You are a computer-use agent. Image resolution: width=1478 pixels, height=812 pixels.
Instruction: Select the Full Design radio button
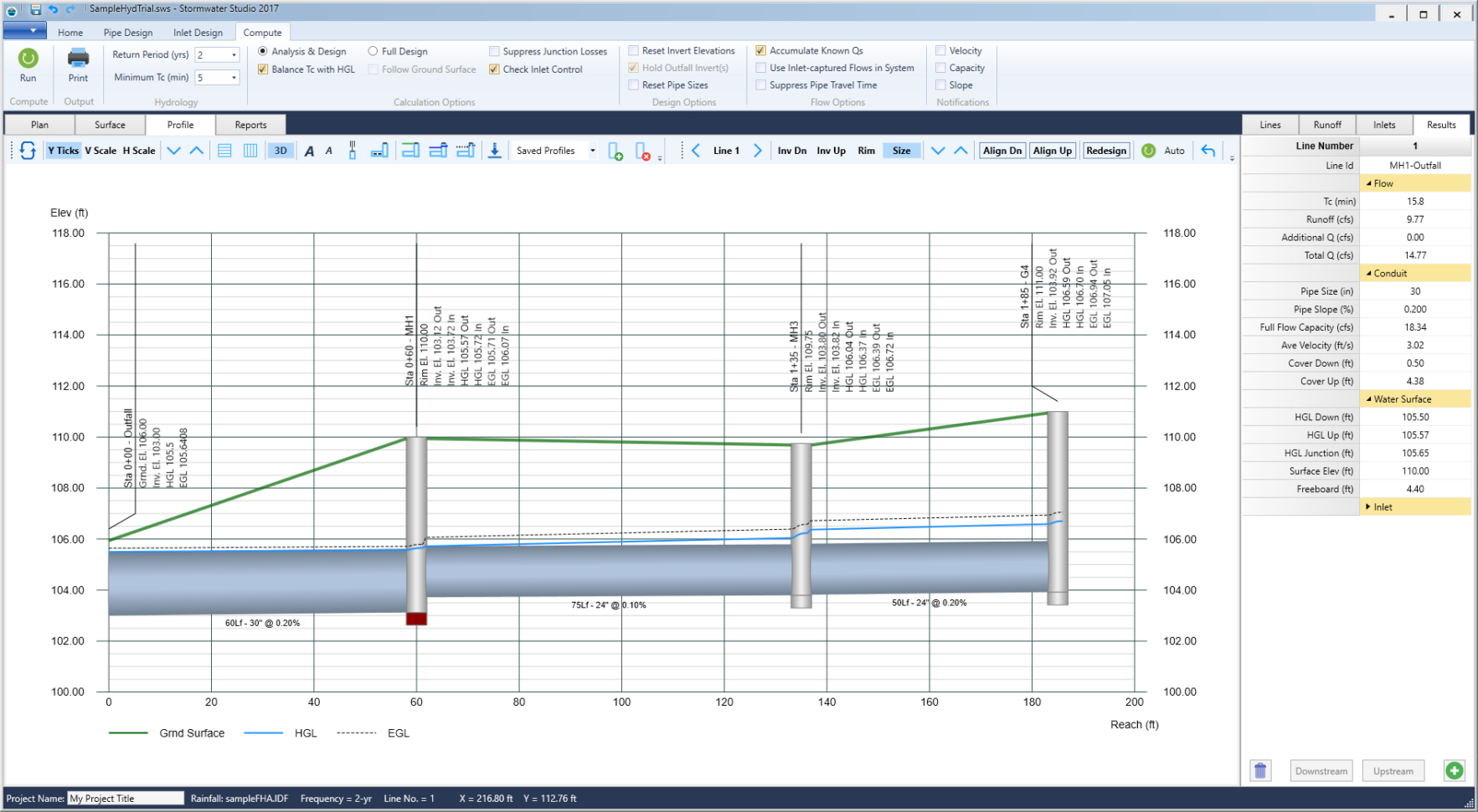[x=373, y=51]
